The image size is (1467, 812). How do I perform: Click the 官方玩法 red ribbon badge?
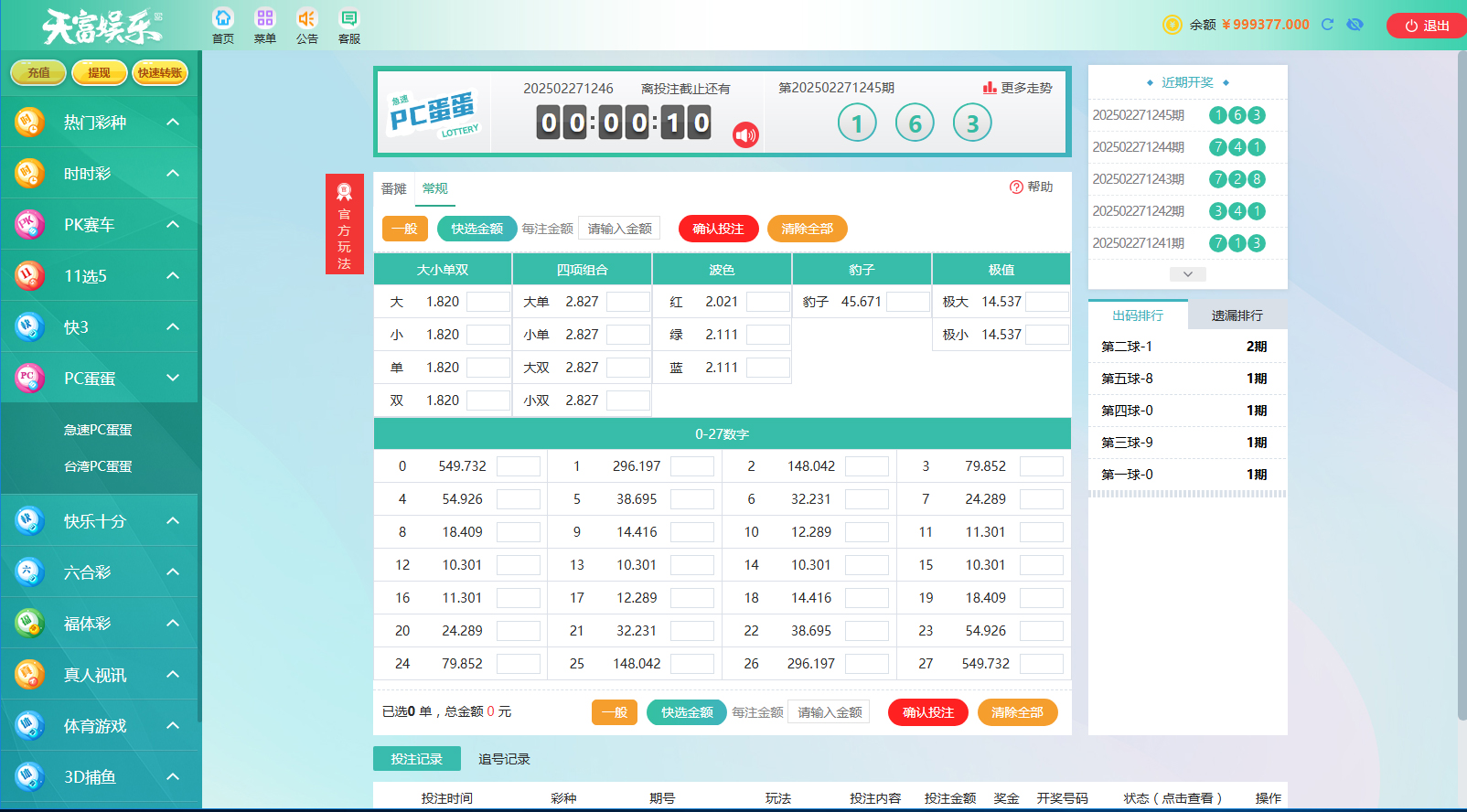point(344,224)
